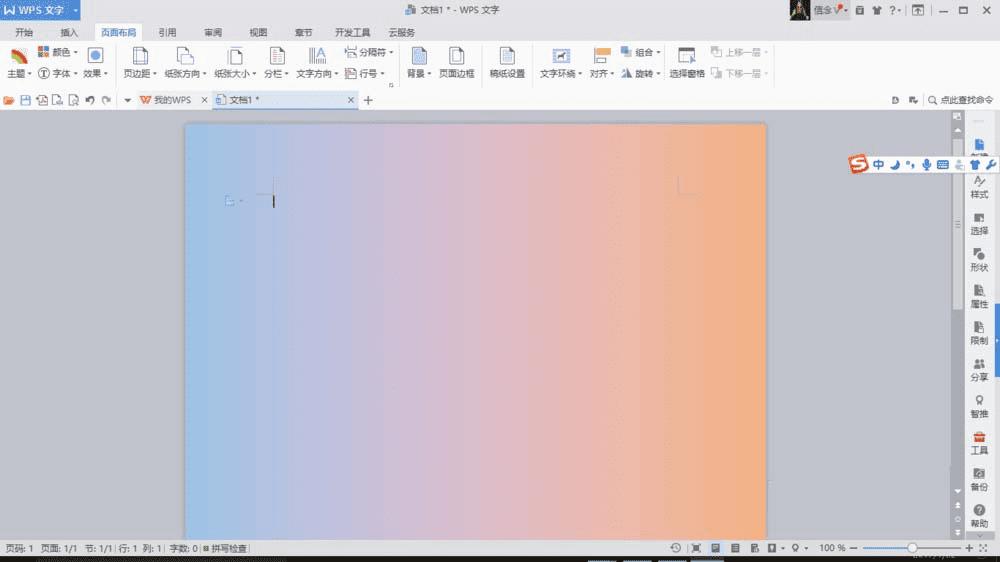Image resolution: width=1000 pixels, height=562 pixels.
Task: Open the 字体 theme fonts dropdown
Action: pos(57,73)
